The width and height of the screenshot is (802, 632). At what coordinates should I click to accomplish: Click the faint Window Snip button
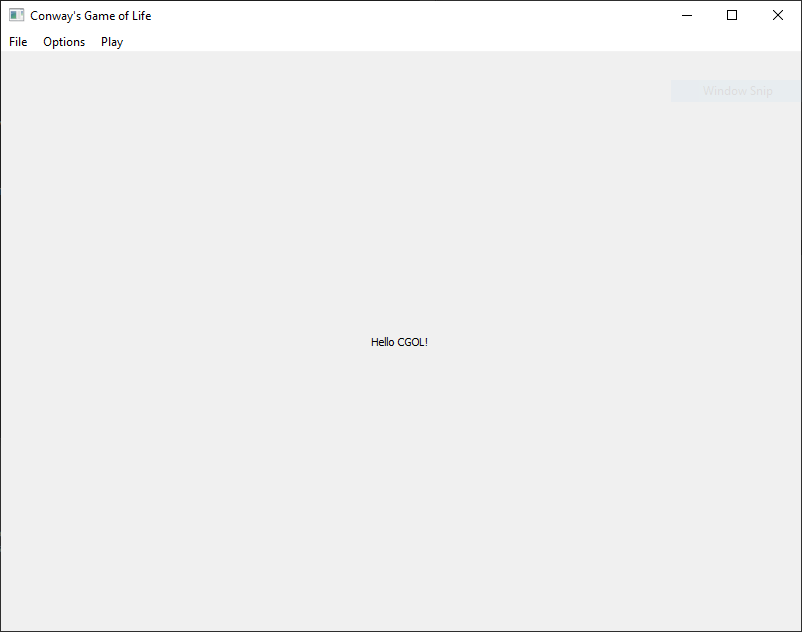click(x=737, y=91)
